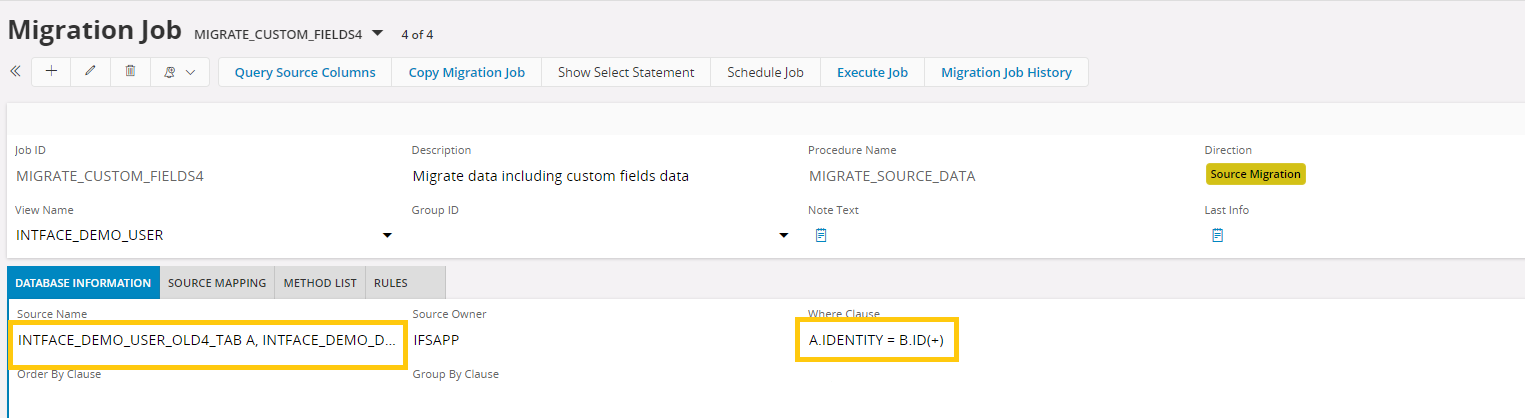Screen dimensions: 1525x418
Task: Click the Execute Job button
Action: pyautogui.click(x=872, y=72)
